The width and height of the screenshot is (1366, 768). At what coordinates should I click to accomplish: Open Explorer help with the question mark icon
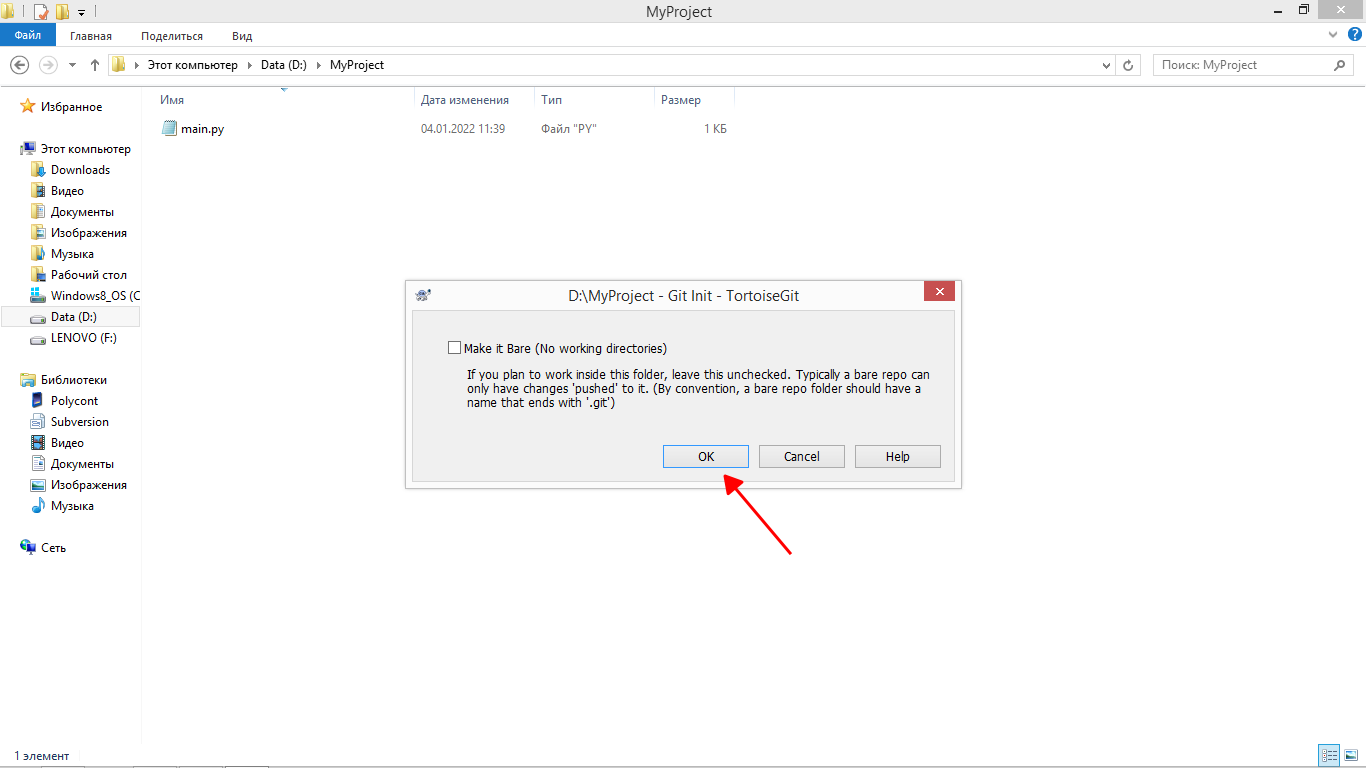(x=1355, y=34)
